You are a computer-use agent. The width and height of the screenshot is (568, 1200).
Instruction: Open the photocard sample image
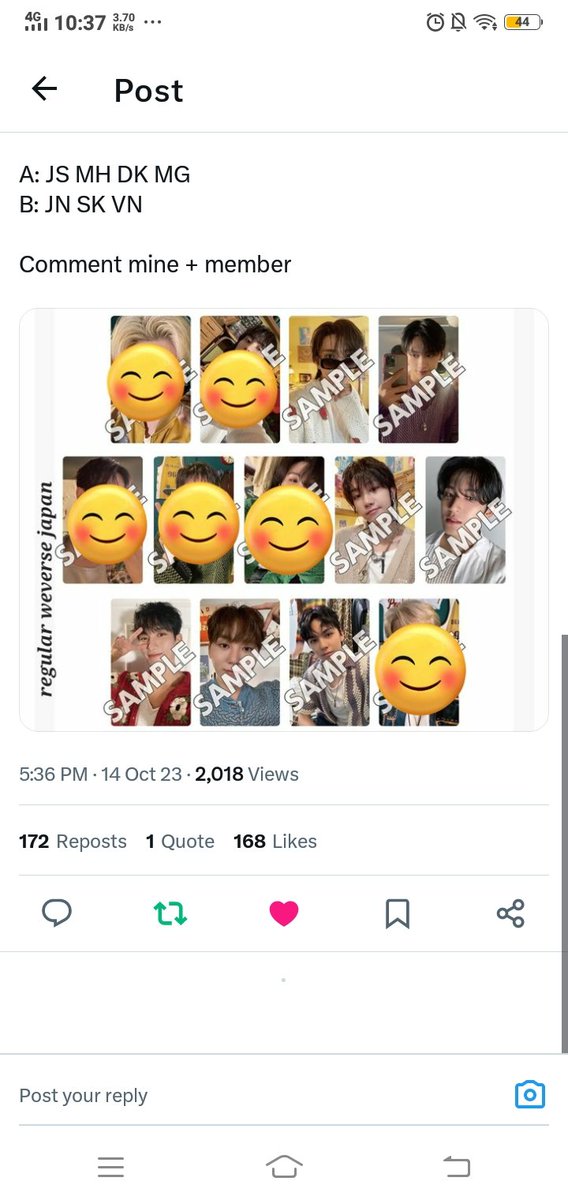pyautogui.click(x=284, y=520)
